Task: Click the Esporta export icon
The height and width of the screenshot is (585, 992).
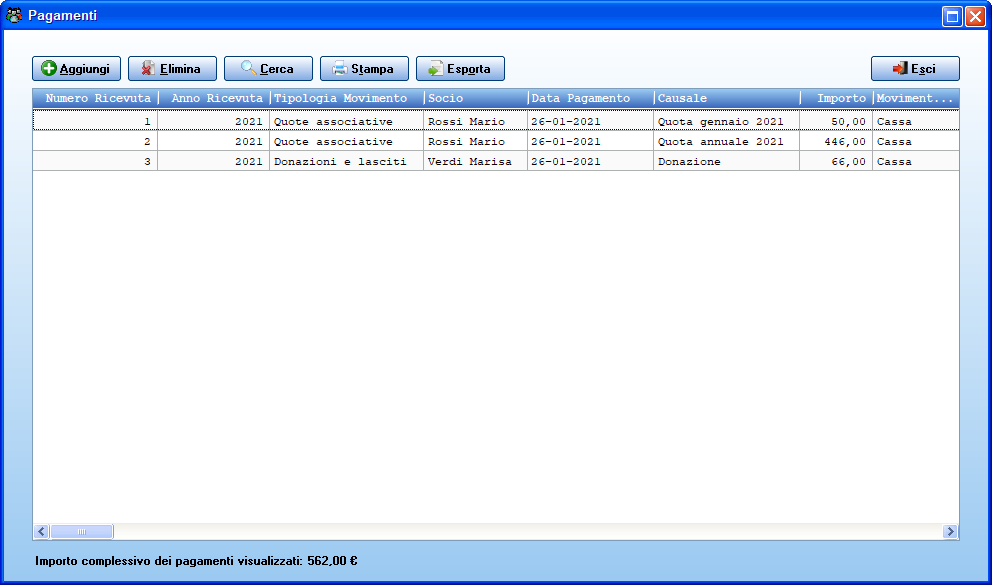Action: pos(435,68)
